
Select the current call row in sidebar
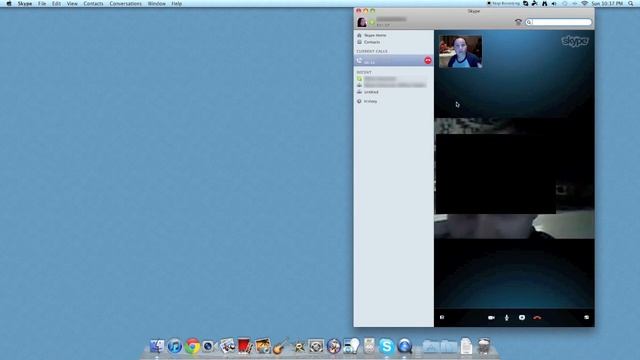[393, 60]
